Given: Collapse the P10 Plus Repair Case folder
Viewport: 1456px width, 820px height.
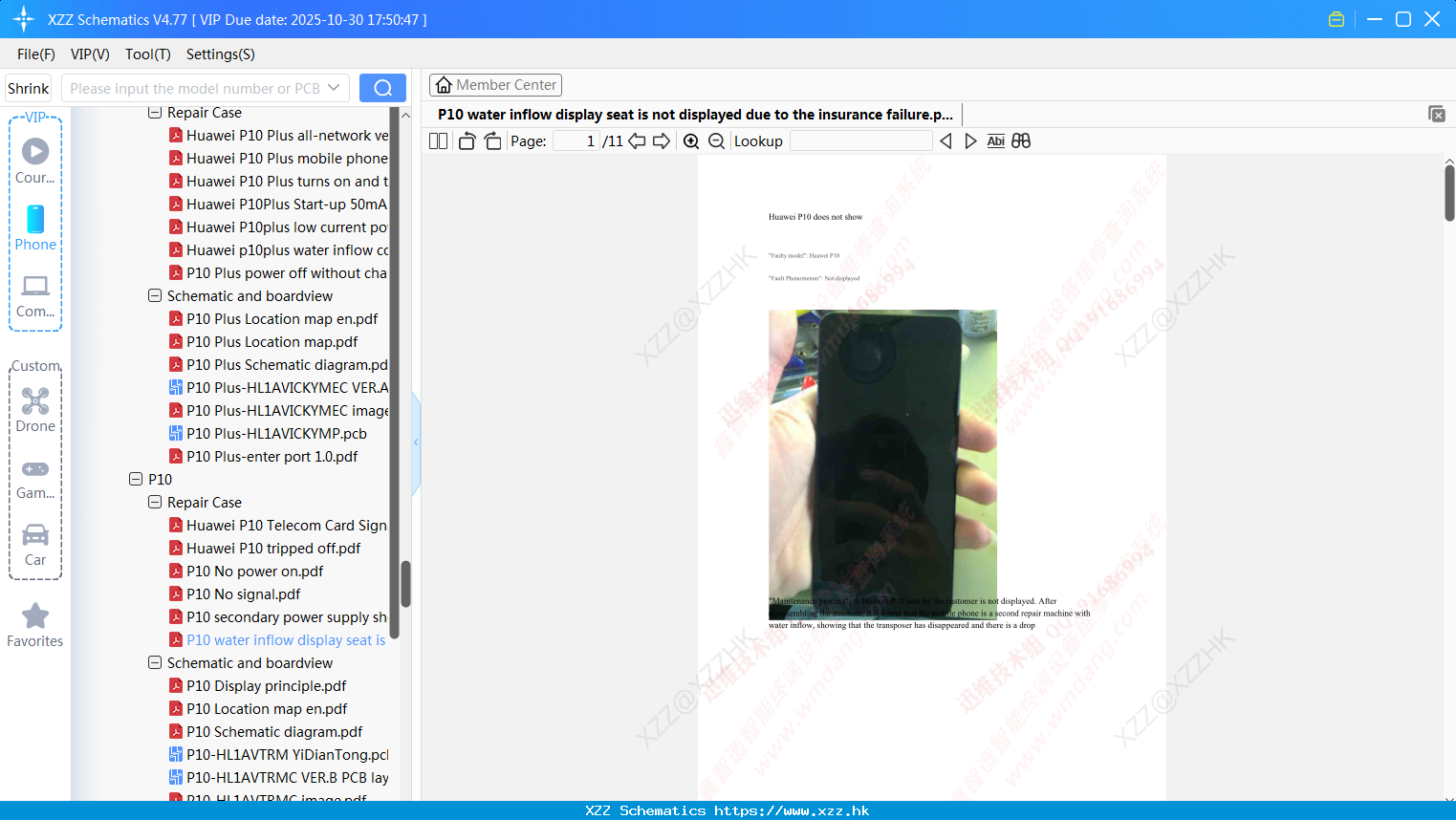Looking at the screenshot, I should pos(155,112).
